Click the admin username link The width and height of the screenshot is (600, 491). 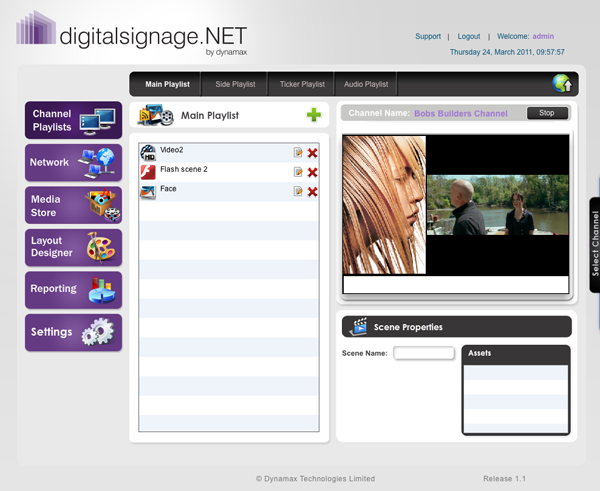click(x=543, y=36)
